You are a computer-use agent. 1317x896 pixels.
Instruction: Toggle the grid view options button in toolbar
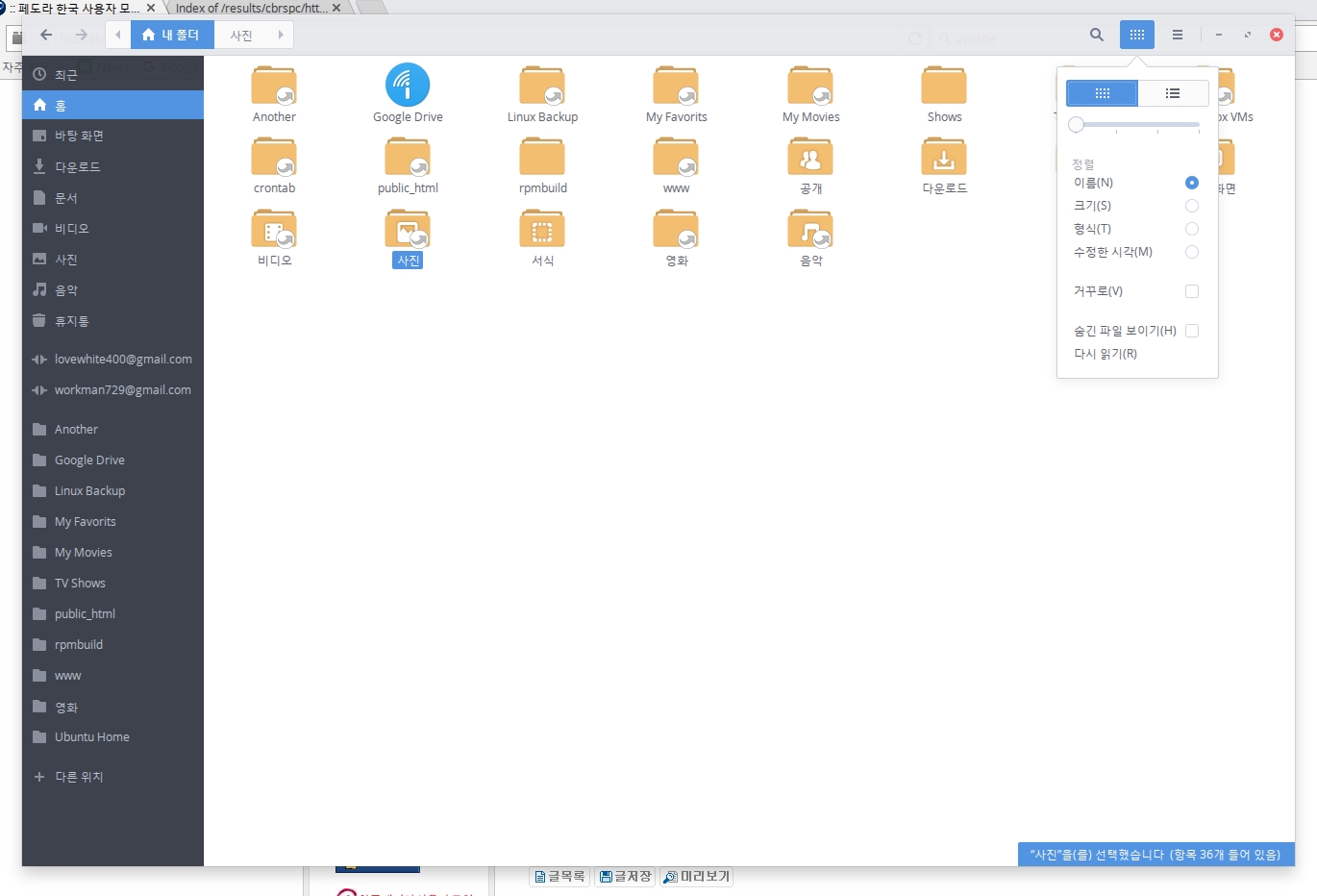[1137, 35]
